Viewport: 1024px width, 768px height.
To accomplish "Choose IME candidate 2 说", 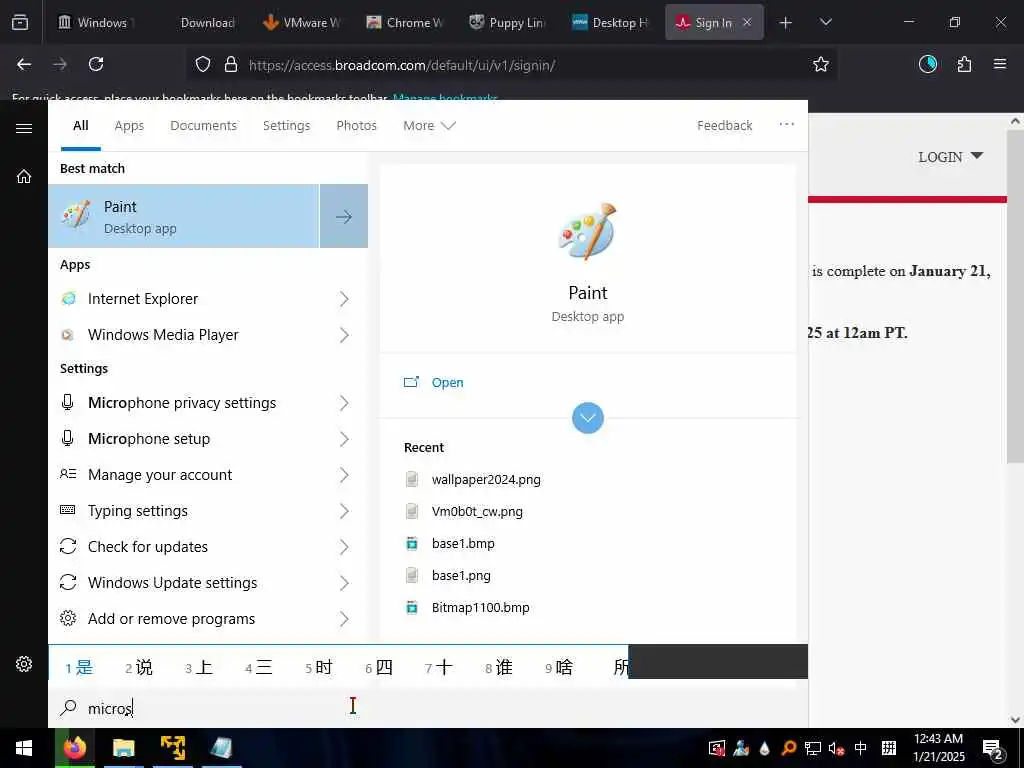I will click(138, 667).
